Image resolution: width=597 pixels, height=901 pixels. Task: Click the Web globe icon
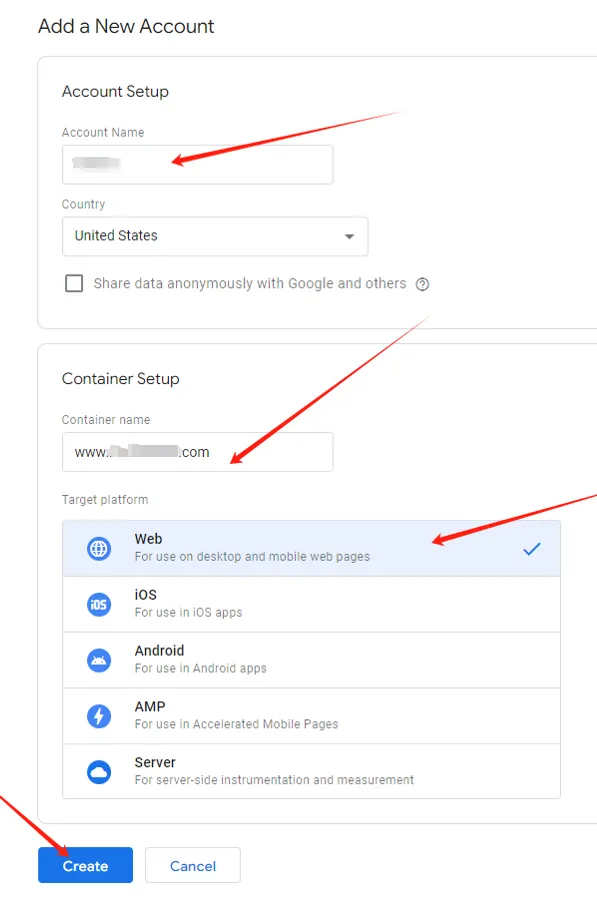[99, 548]
